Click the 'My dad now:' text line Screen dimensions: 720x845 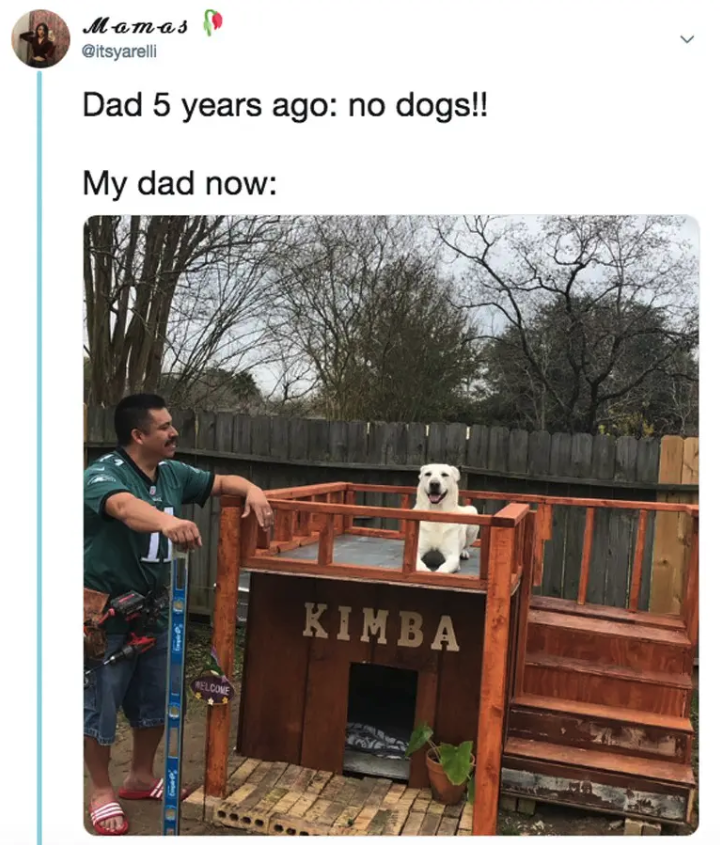click(179, 183)
